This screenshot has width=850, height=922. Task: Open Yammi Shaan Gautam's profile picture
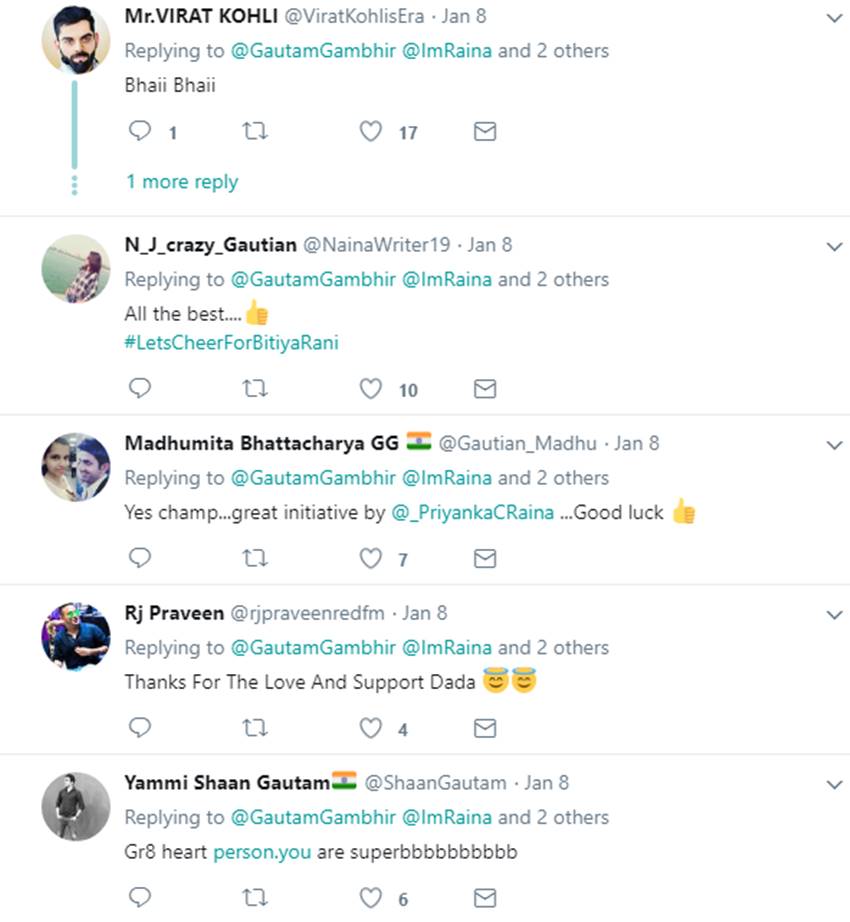coord(75,806)
